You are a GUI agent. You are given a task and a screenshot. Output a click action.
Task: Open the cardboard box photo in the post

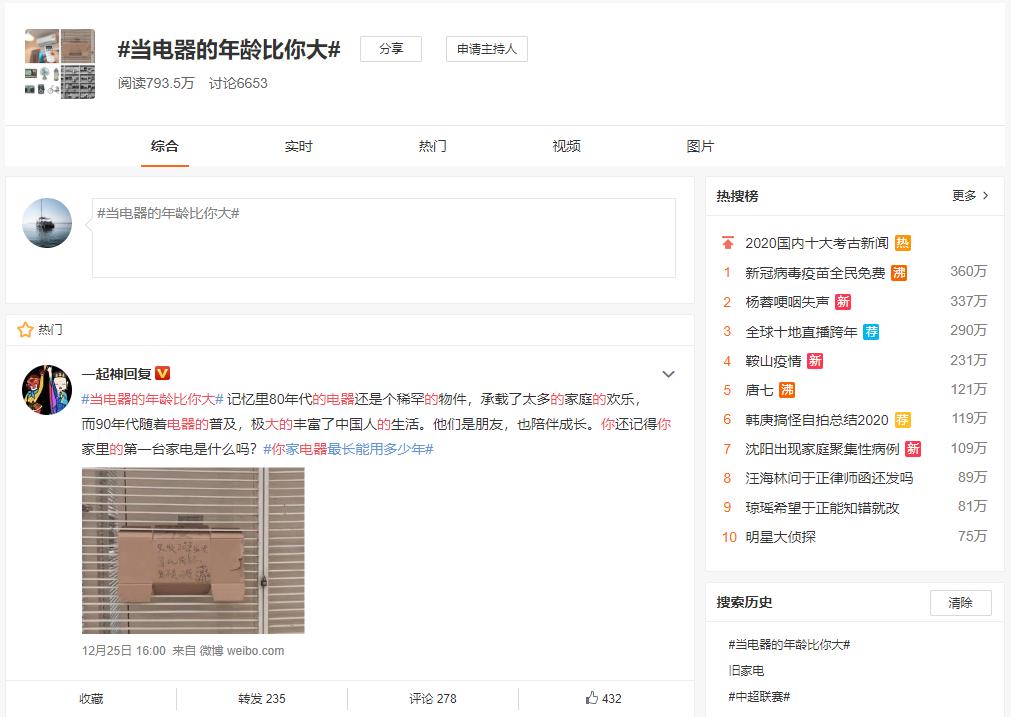192,550
